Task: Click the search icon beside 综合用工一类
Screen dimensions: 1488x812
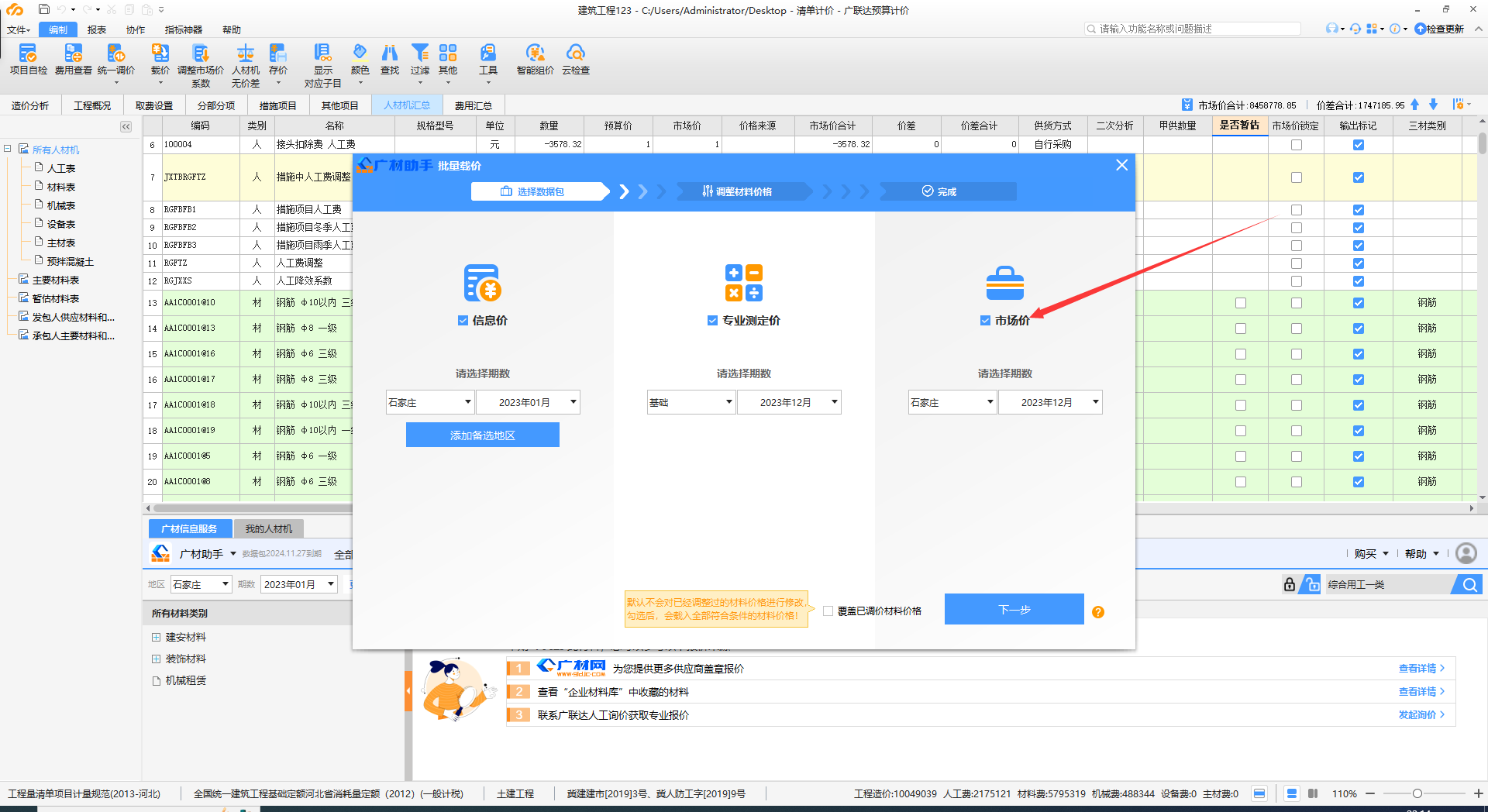Action: (x=1469, y=584)
